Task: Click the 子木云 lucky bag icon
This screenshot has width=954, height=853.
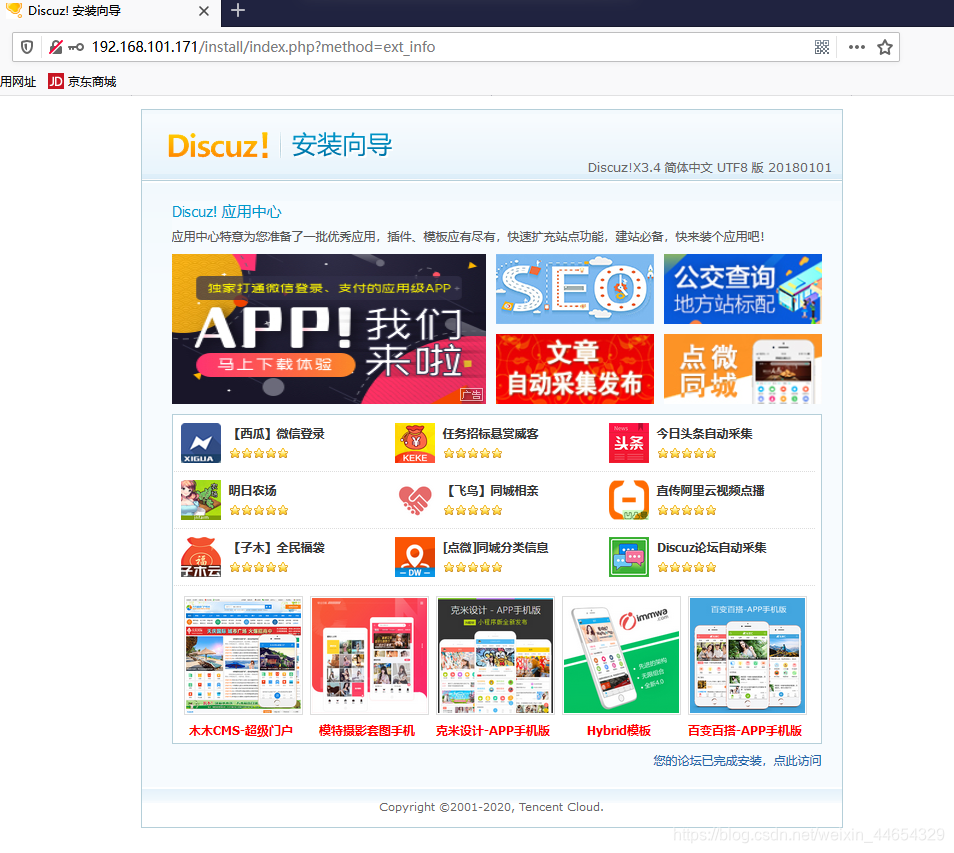Action: click(201, 557)
